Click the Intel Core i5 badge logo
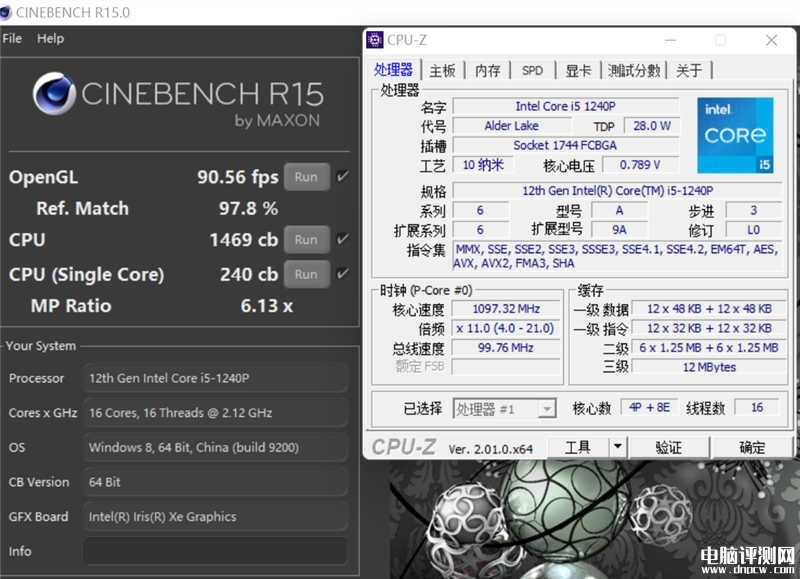This screenshot has height=579, width=800. [735, 135]
